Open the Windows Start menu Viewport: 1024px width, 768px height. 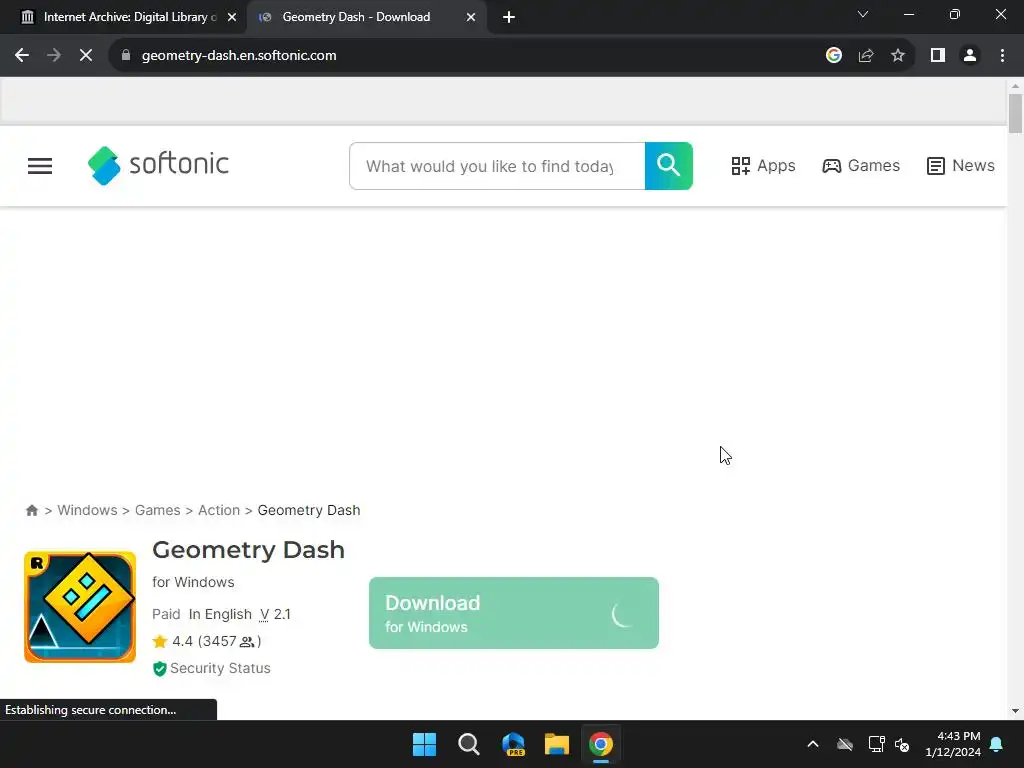coord(424,744)
